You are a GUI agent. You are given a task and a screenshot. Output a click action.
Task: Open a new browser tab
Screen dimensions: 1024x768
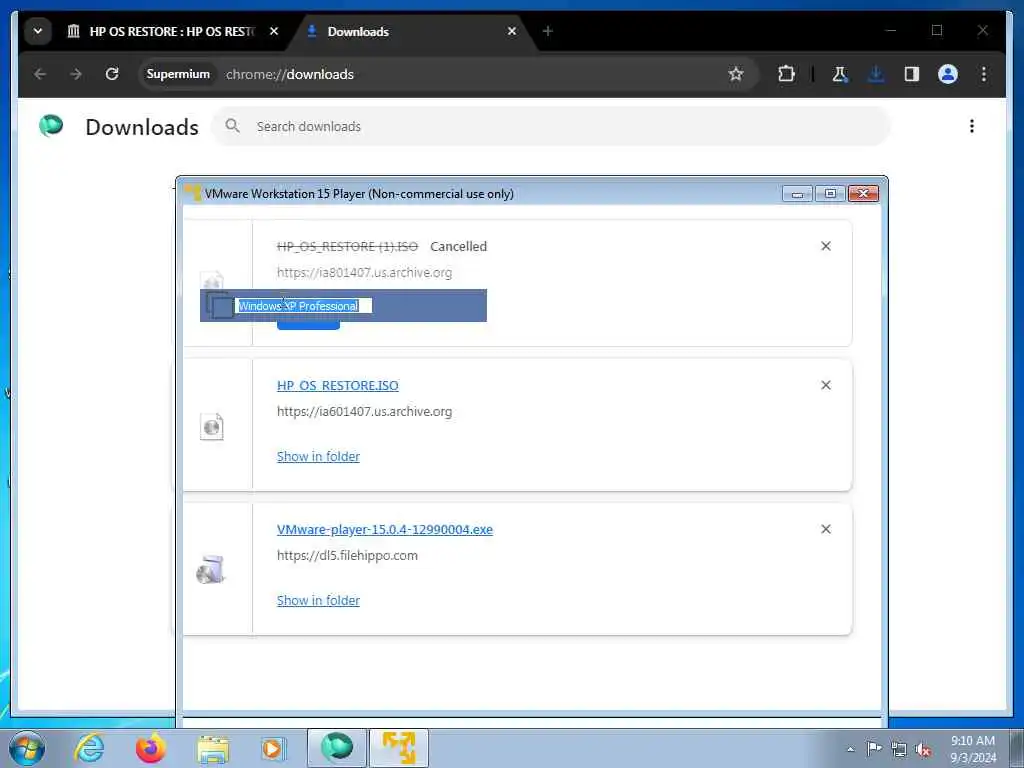click(x=548, y=31)
